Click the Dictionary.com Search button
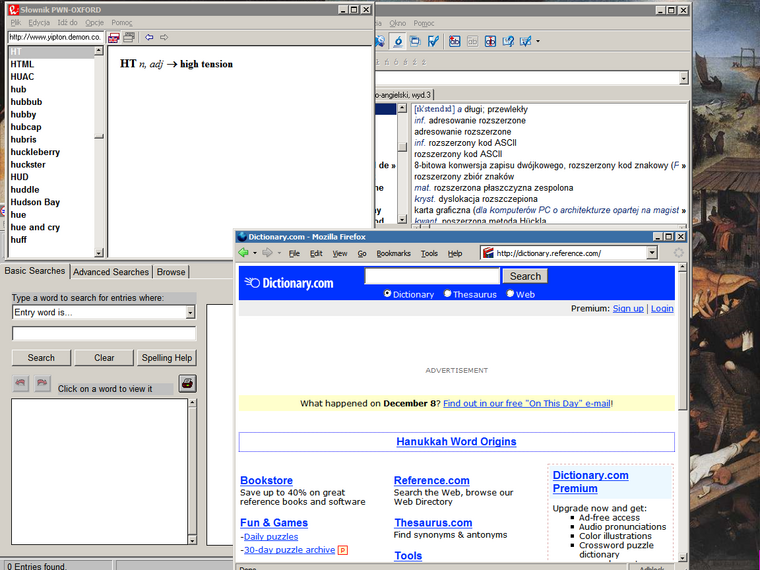The image size is (760, 570). [x=525, y=276]
